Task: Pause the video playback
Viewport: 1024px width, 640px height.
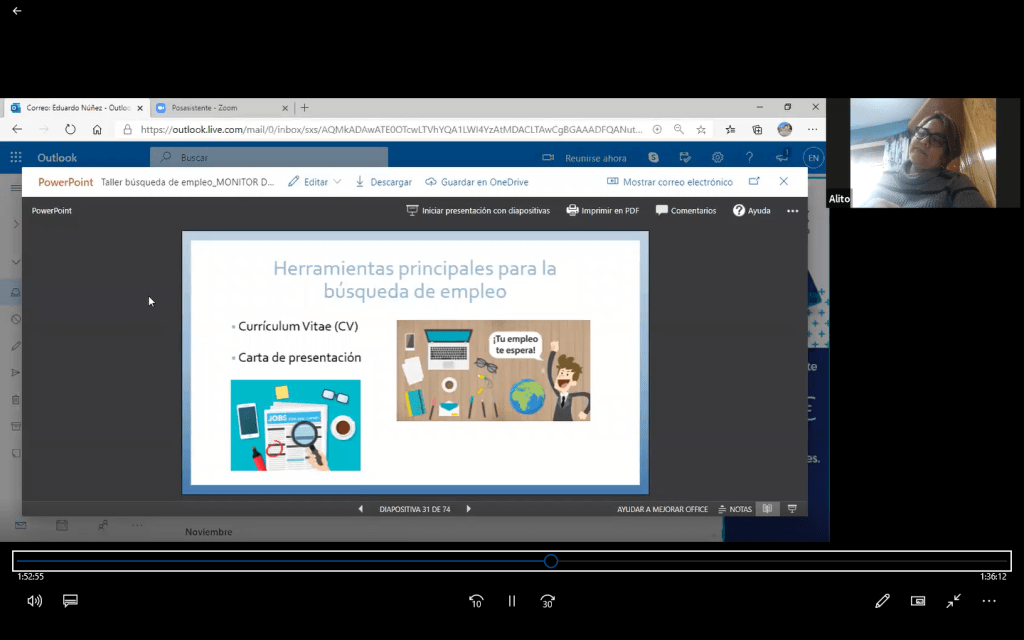Action: [x=512, y=601]
